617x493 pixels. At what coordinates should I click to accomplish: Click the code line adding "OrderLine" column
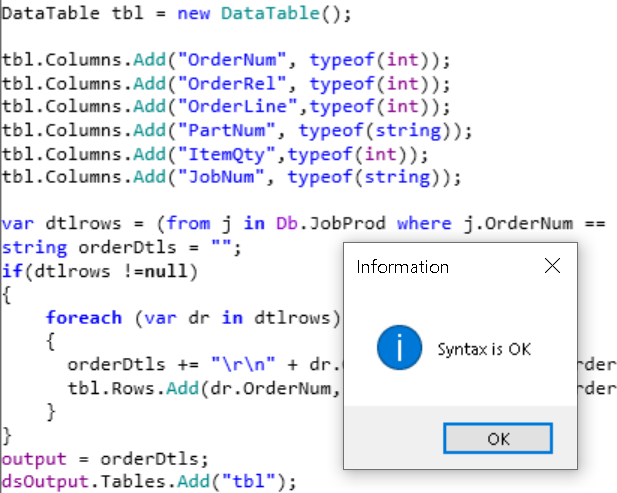coord(226,107)
